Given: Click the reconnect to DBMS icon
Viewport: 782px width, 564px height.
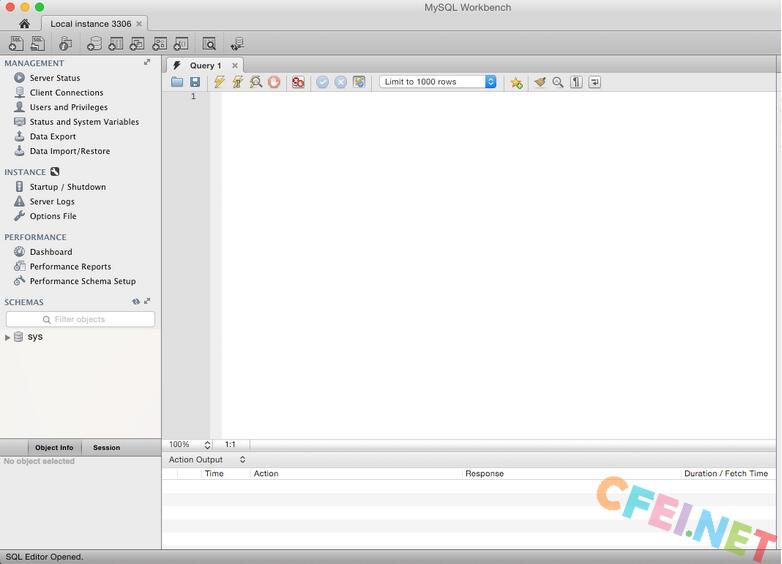Looking at the screenshot, I should tap(237, 44).
